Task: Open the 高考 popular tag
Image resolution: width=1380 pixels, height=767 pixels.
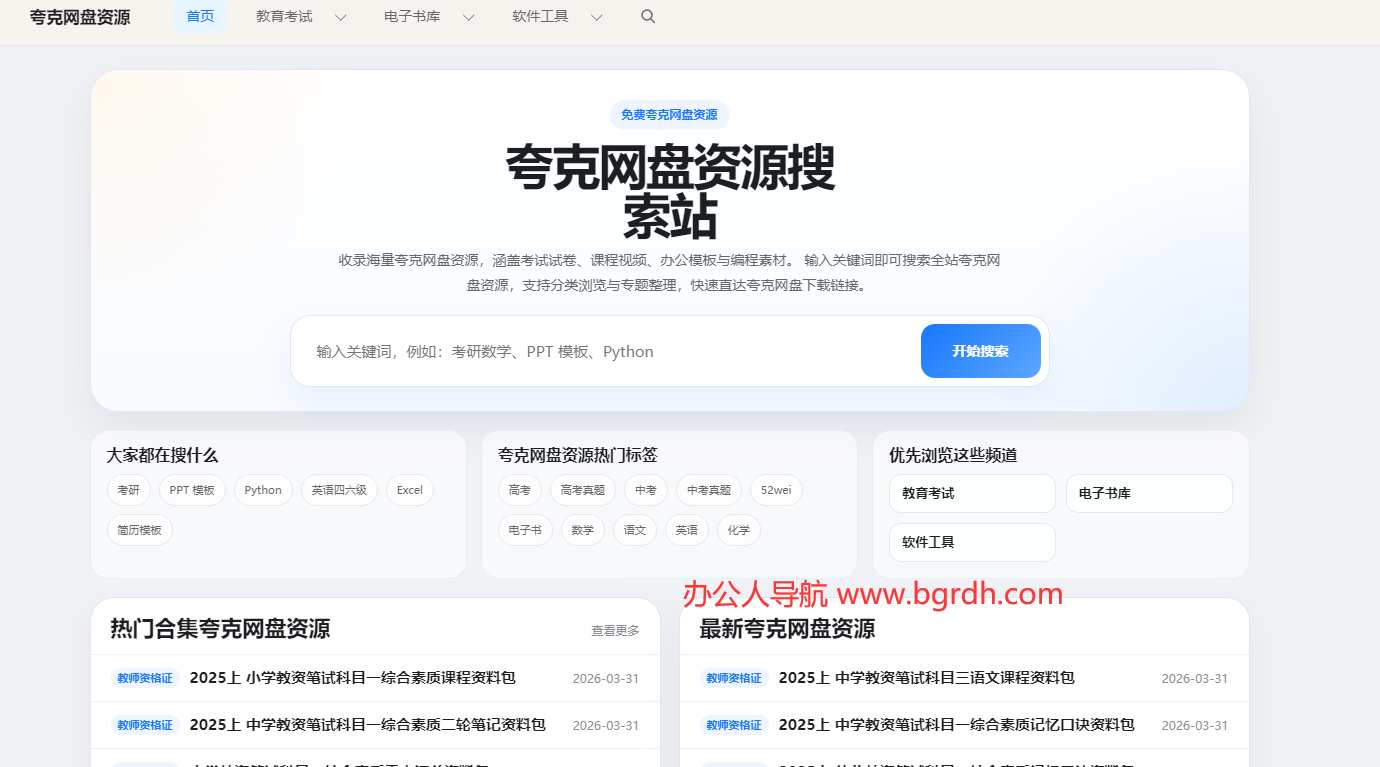Action: click(520, 490)
